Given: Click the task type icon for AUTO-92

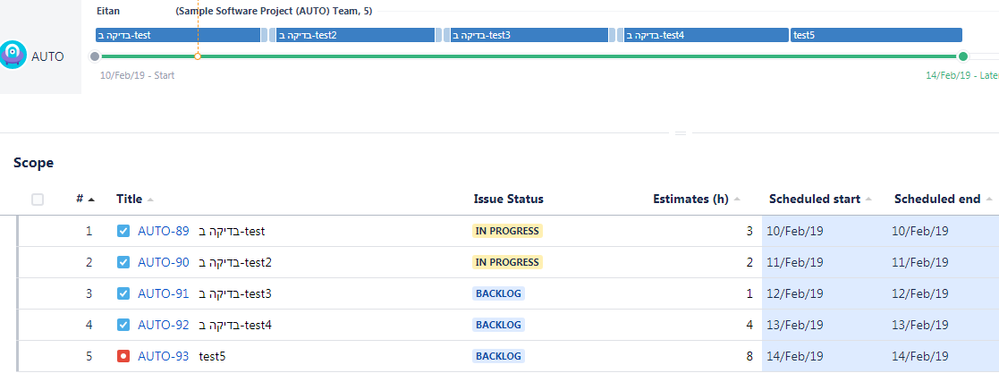Looking at the screenshot, I should pos(124,325).
